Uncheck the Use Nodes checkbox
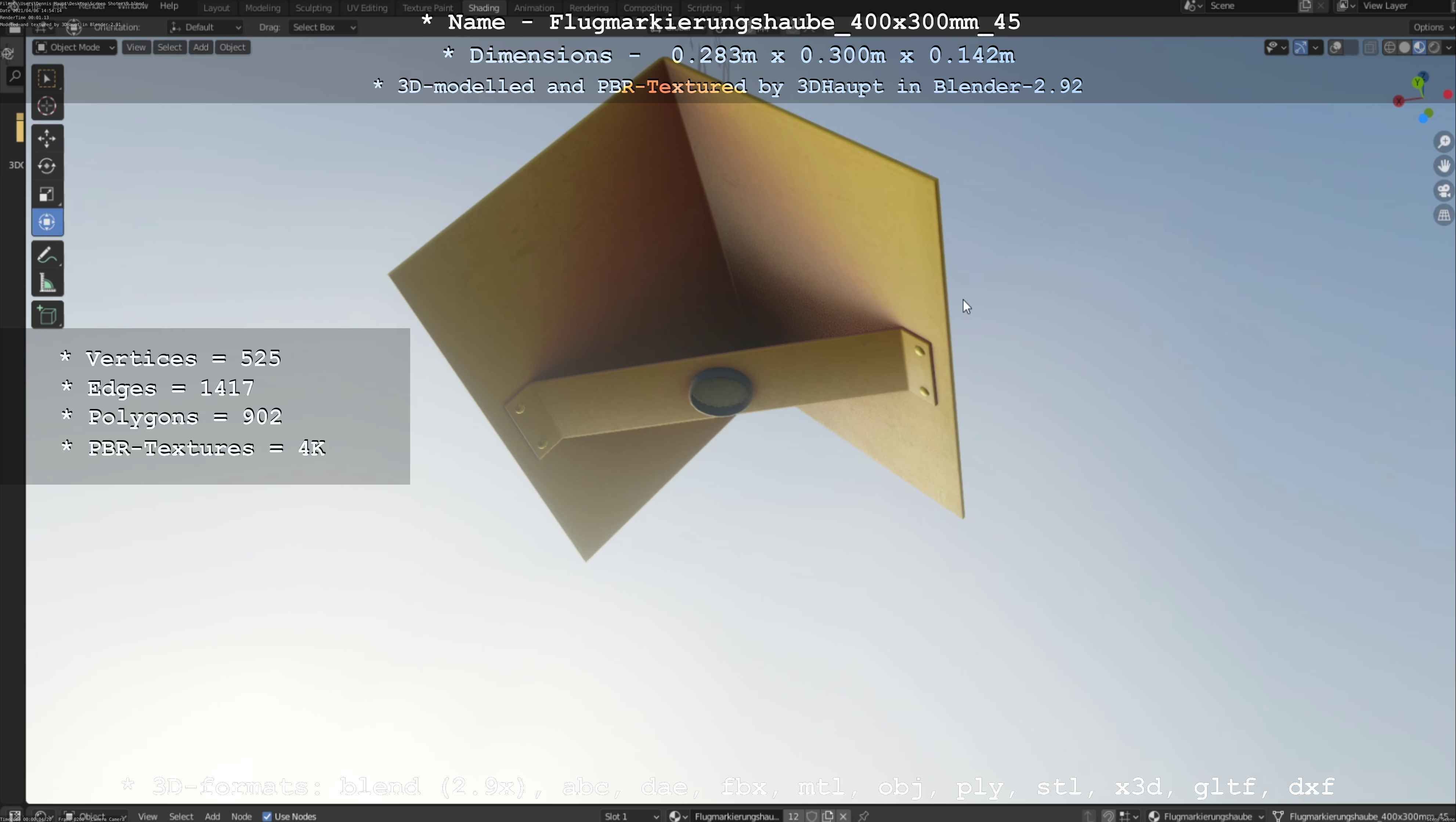Screen dimensions: 1456x822 [x=267, y=816]
